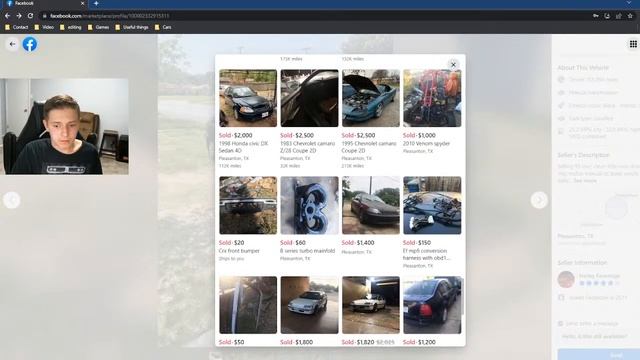Open the Useful things bookmarks folder
Screen dimensions: 640x360
[132, 27]
